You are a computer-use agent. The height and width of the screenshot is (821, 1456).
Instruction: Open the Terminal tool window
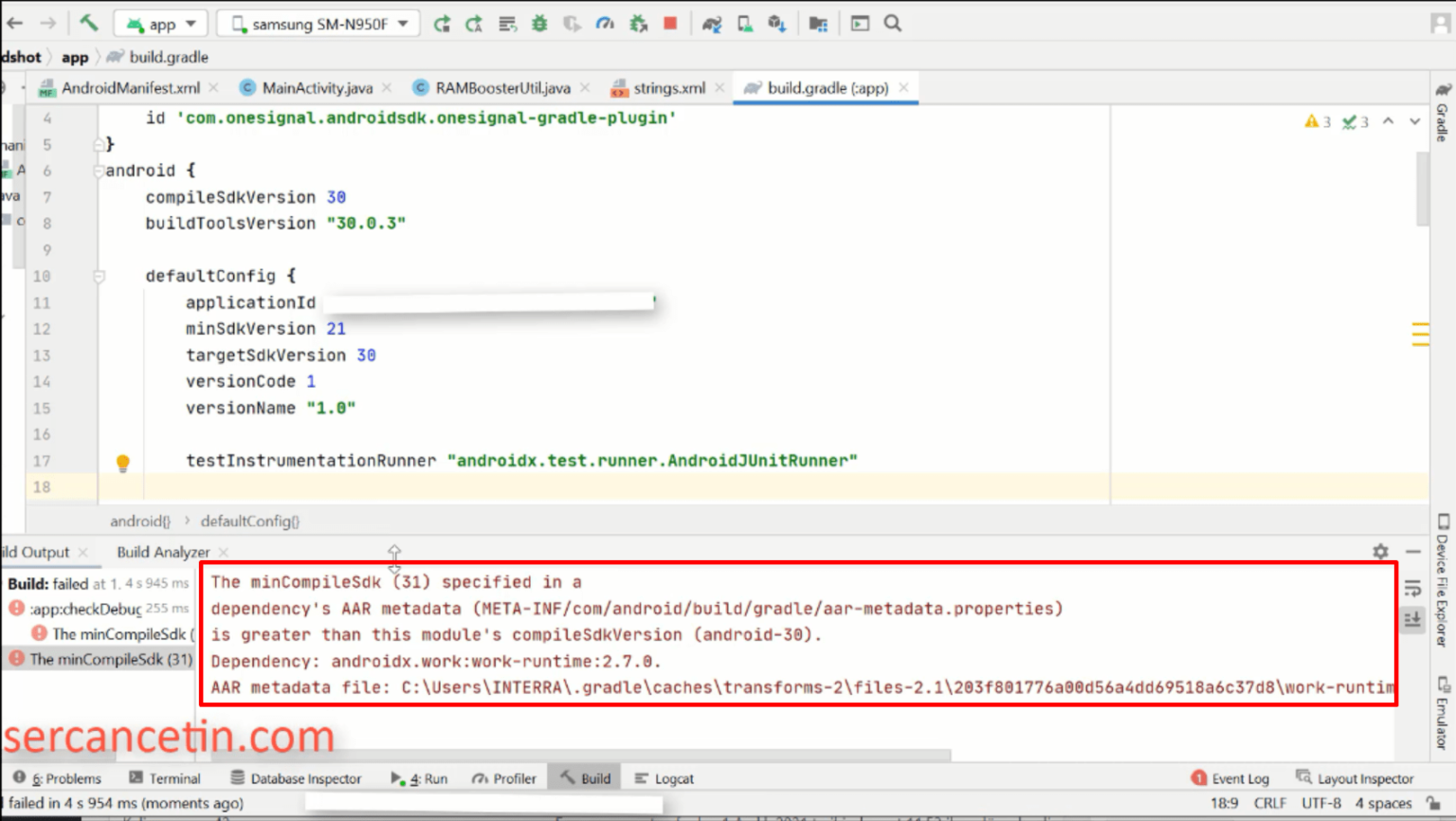[165, 778]
